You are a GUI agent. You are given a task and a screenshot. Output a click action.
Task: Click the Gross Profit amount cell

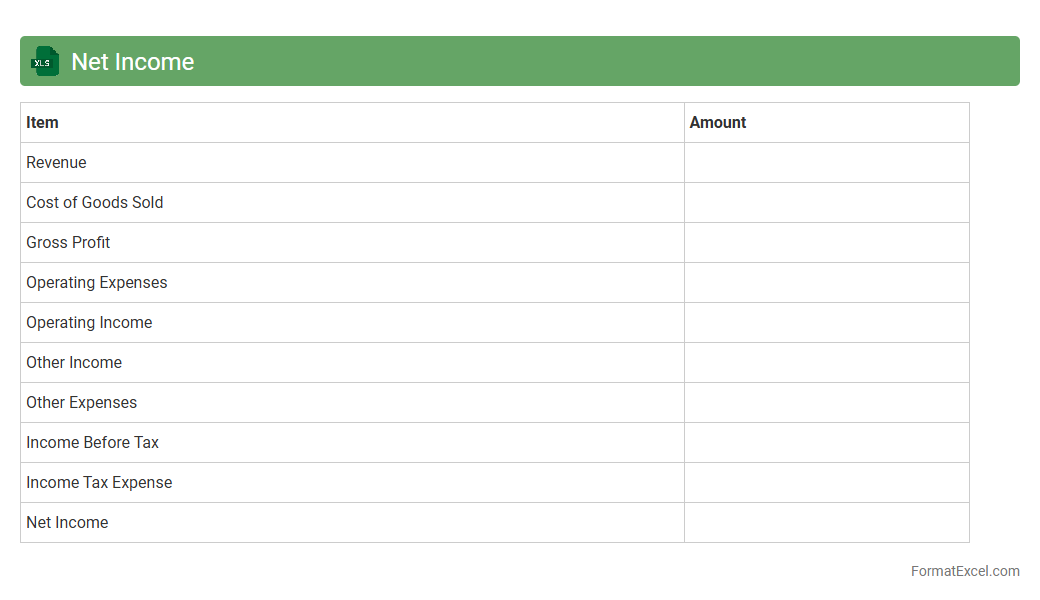pos(826,242)
